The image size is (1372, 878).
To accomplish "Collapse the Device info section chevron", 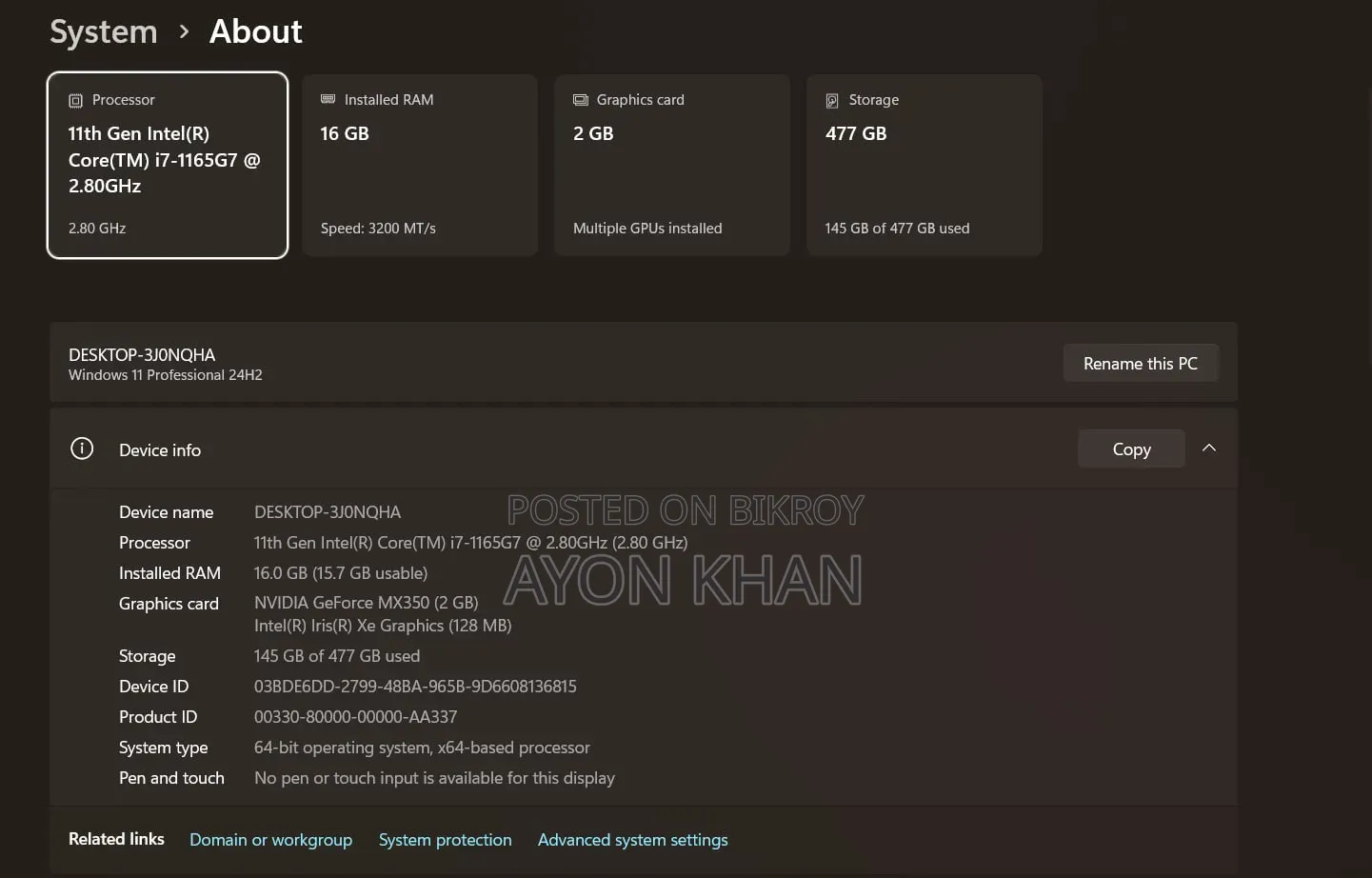I will 1209,449.
